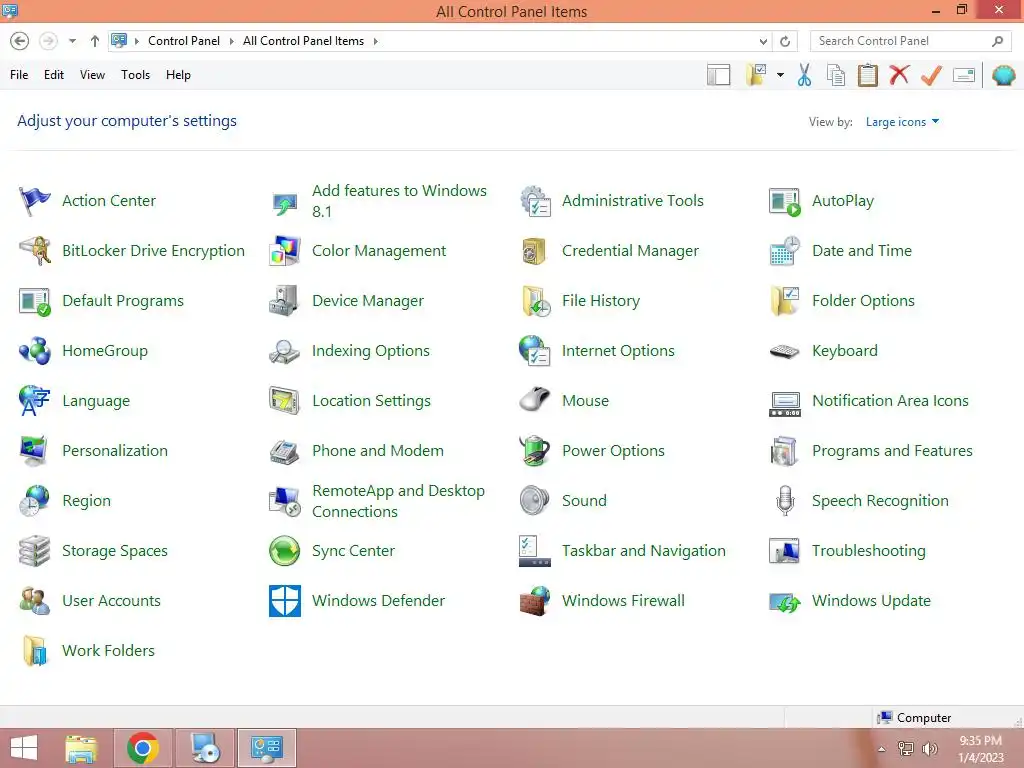Open the Administrative Tools link
The image size is (1024, 768).
pos(633,201)
